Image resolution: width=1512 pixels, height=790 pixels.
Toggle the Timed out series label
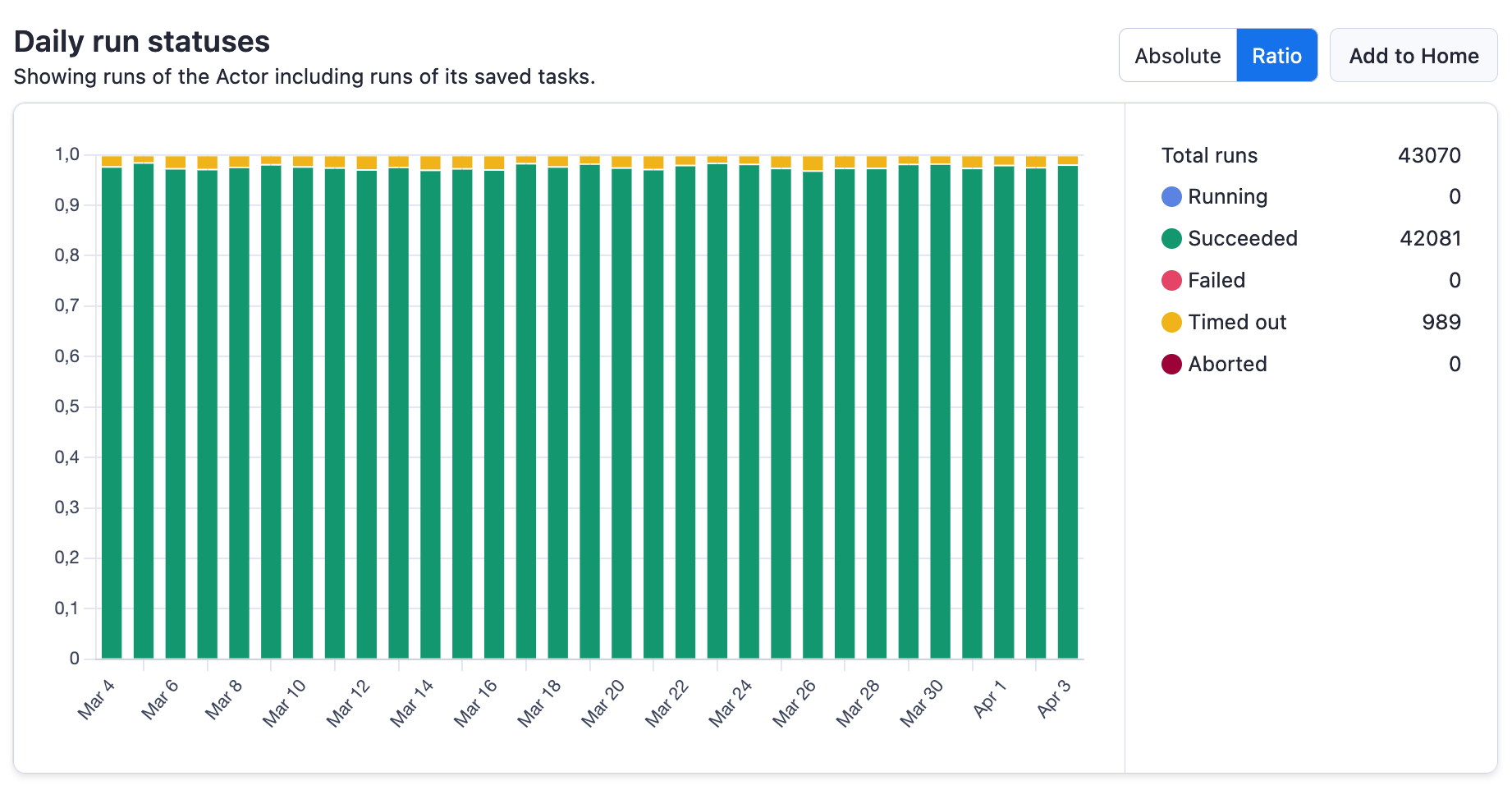coord(1236,323)
